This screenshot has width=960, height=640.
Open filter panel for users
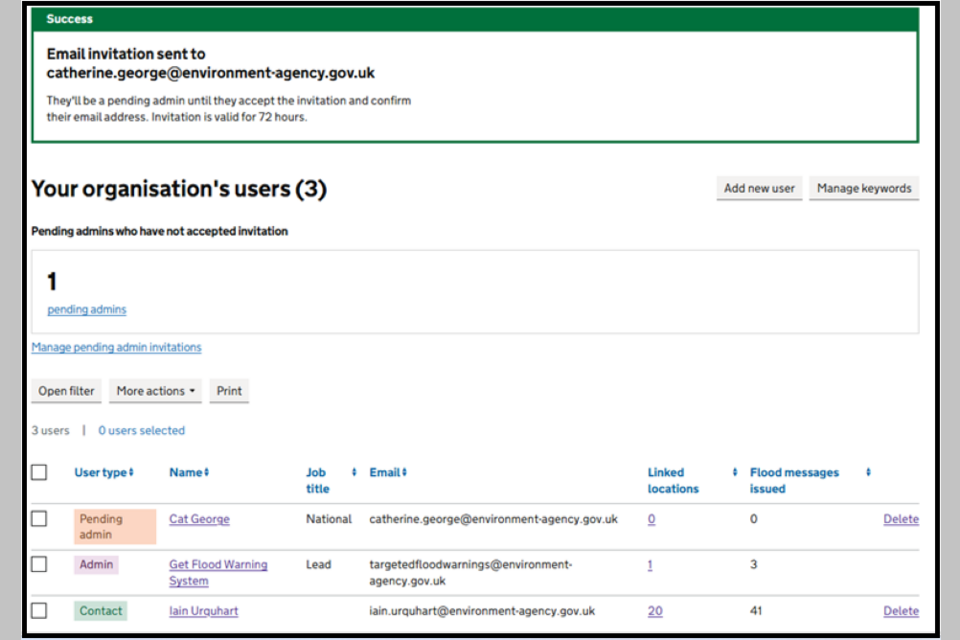pos(66,391)
